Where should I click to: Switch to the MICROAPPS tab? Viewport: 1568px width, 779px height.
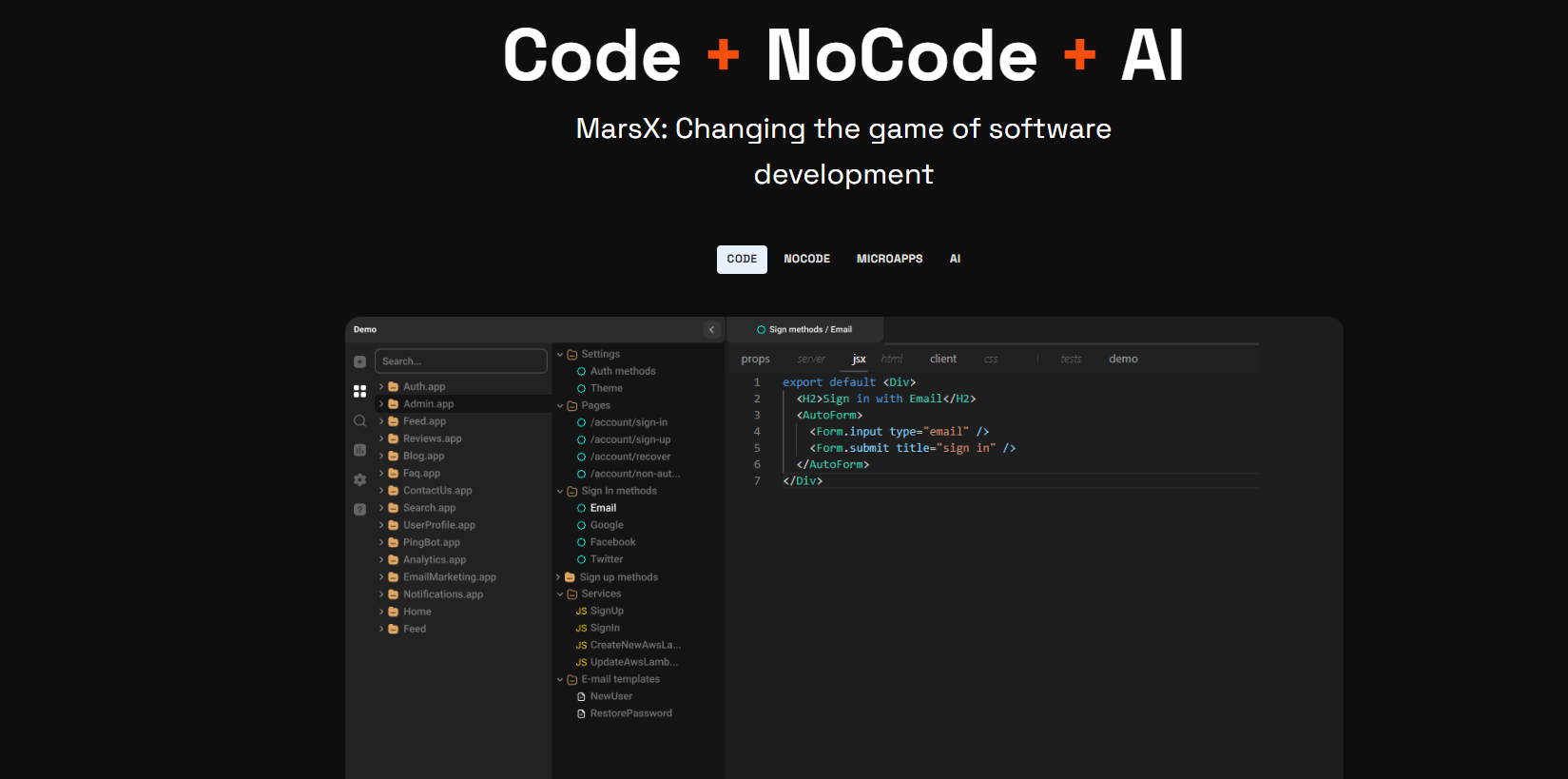(889, 259)
